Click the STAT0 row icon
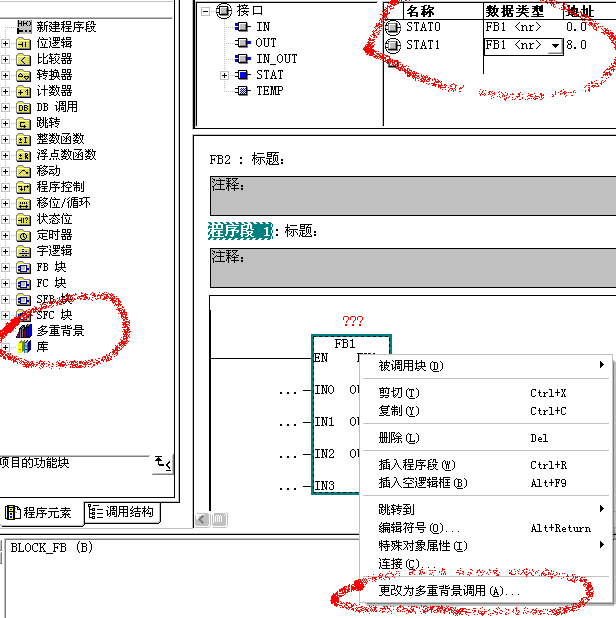Screen dimensions: 616x618 (x=393, y=27)
